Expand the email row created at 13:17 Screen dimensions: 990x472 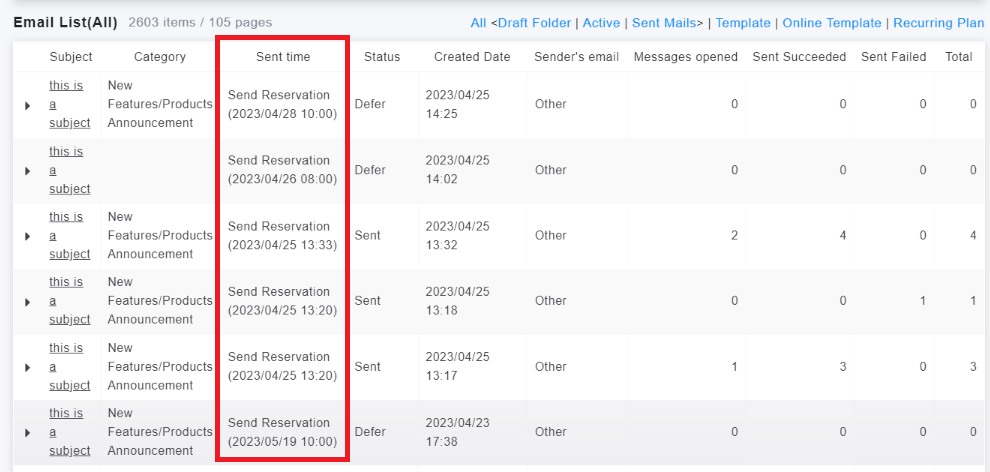click(27, 367)
